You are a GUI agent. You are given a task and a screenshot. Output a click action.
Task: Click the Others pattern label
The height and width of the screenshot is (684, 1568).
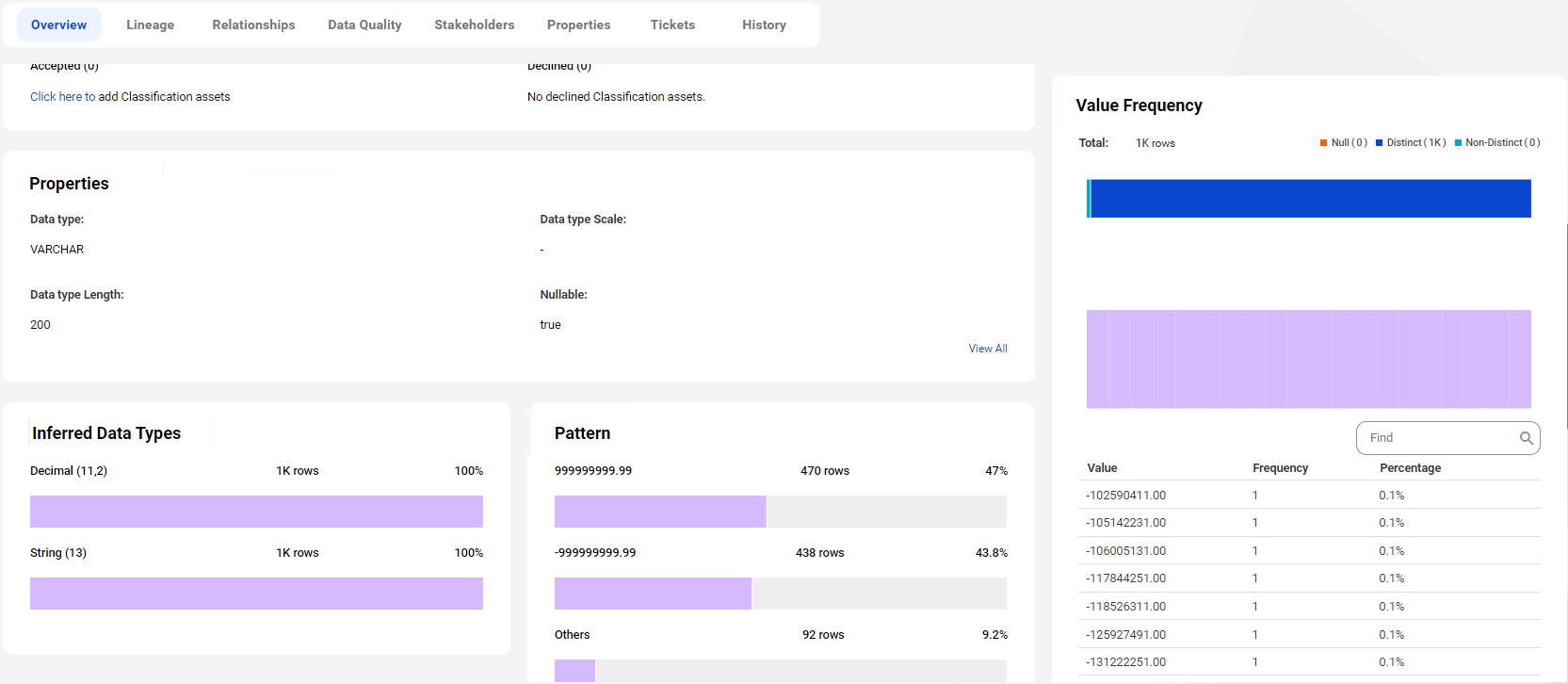click(x=573, y=635)
